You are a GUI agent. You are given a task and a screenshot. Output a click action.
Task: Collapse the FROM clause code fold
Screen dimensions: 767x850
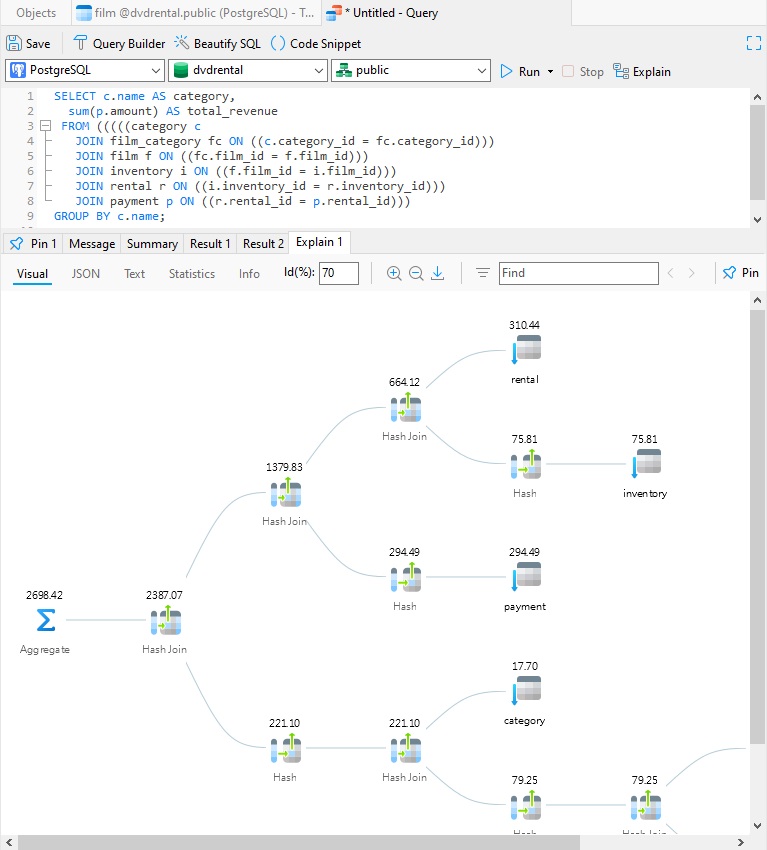46,126
